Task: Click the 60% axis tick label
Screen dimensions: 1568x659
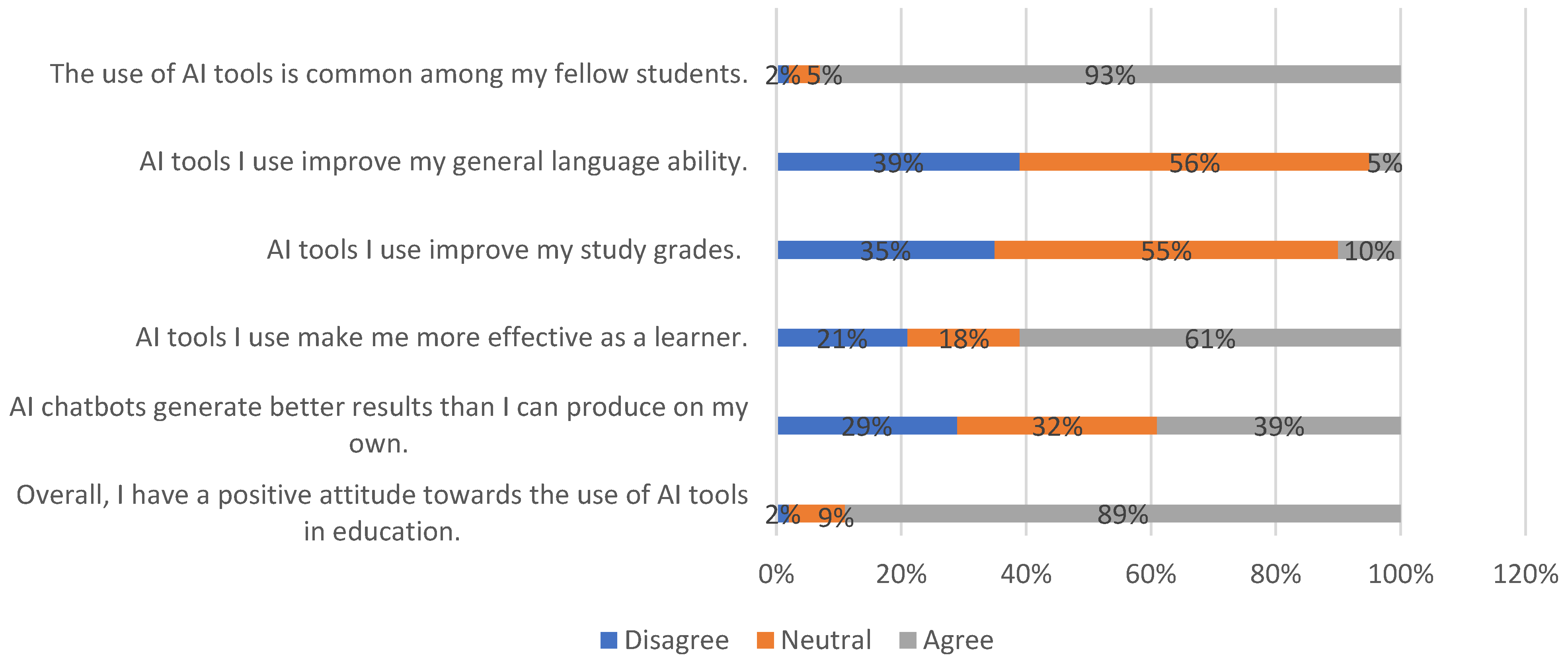Action: coord(1151,574)
